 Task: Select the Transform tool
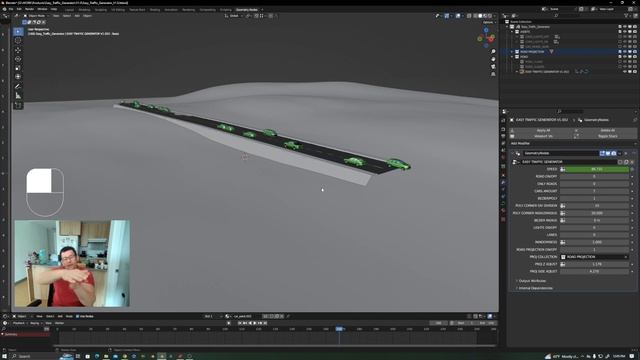(x=18, y=77)
